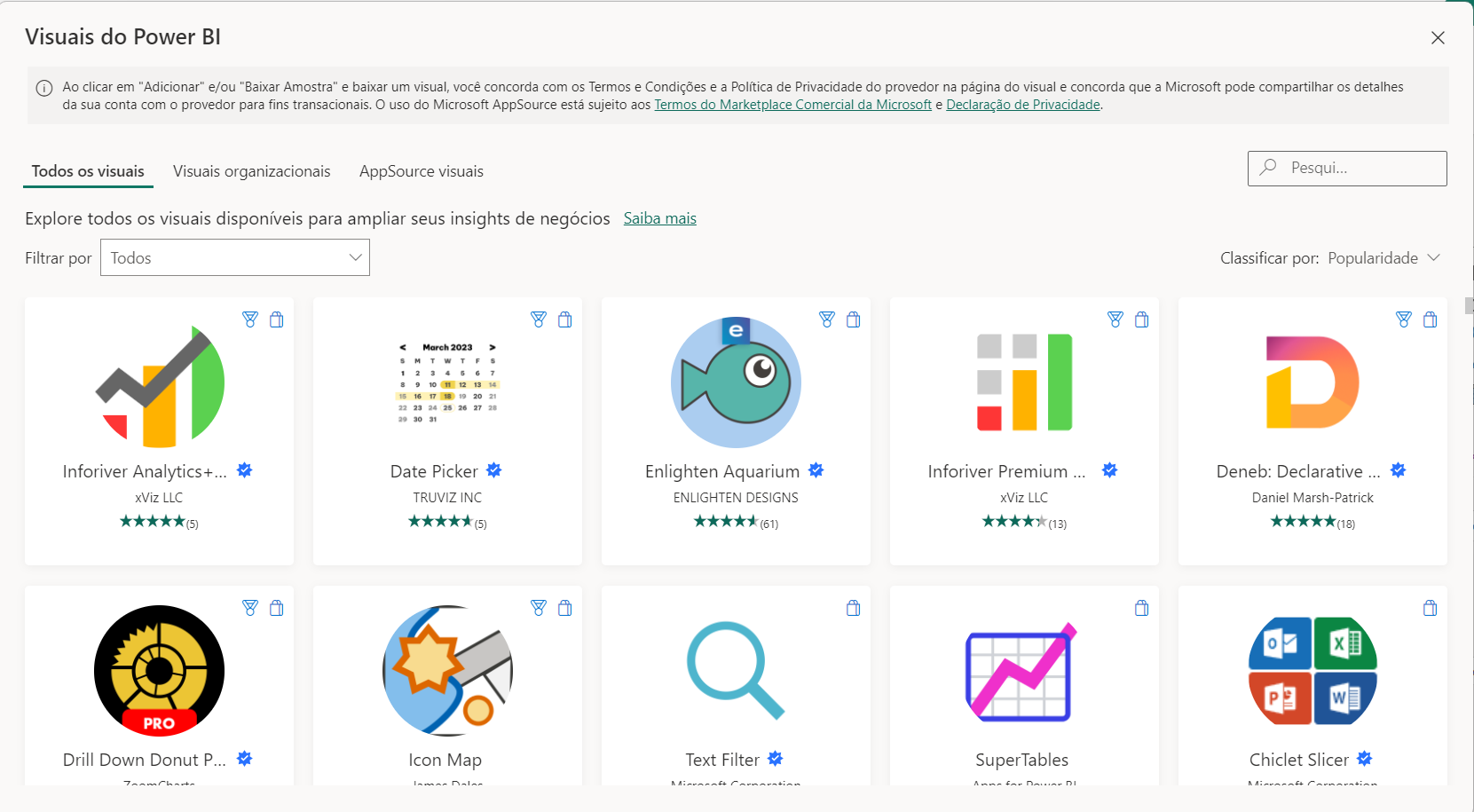Click the magnifier icon in the search box
The image size is (1474, 812).
[x=1268, y=167]
